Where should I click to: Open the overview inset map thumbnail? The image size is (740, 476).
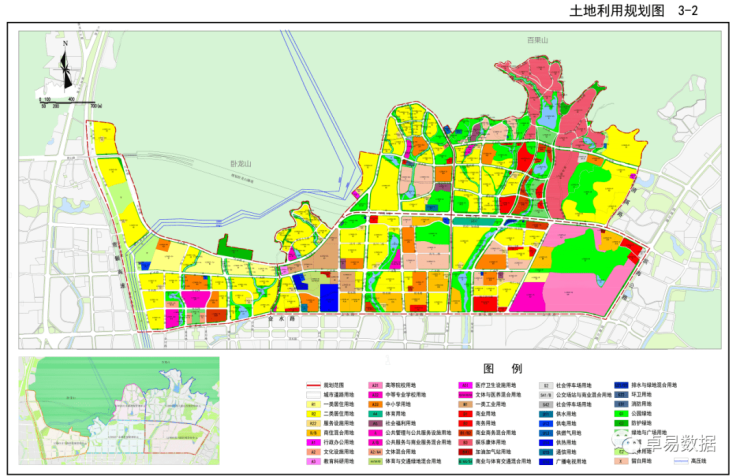119,410
